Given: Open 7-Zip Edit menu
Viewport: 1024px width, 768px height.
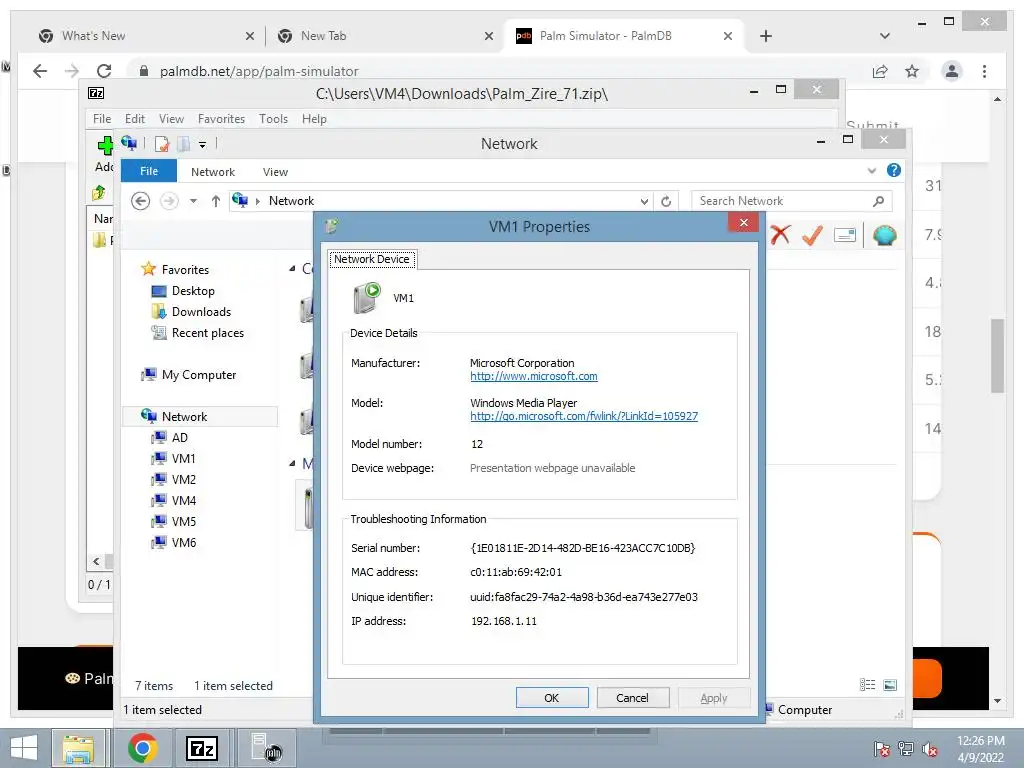Looking at the screenshot, I should click(x=135, y=119).
